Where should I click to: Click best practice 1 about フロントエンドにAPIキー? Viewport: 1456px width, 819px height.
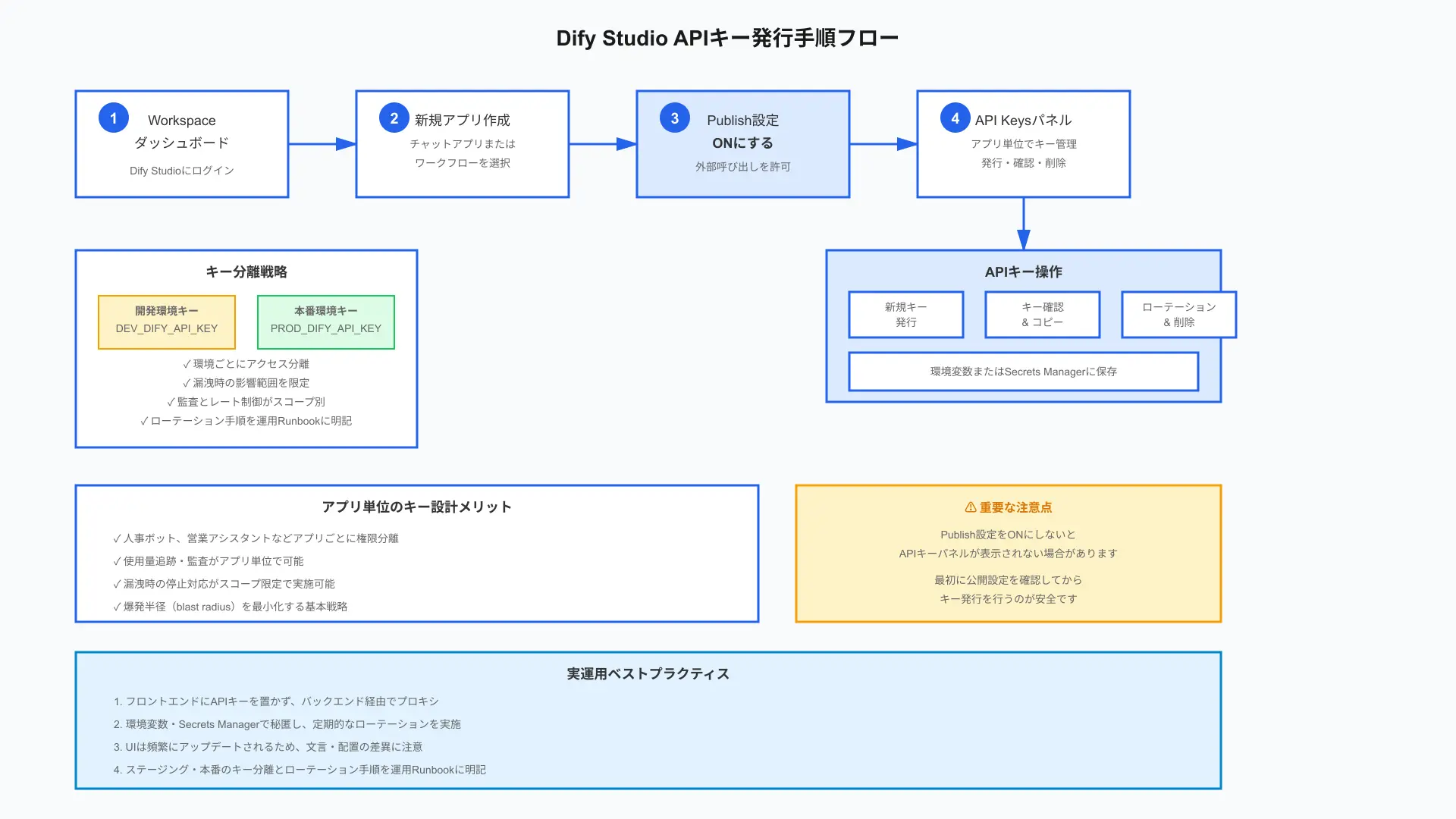click(277, 701)
